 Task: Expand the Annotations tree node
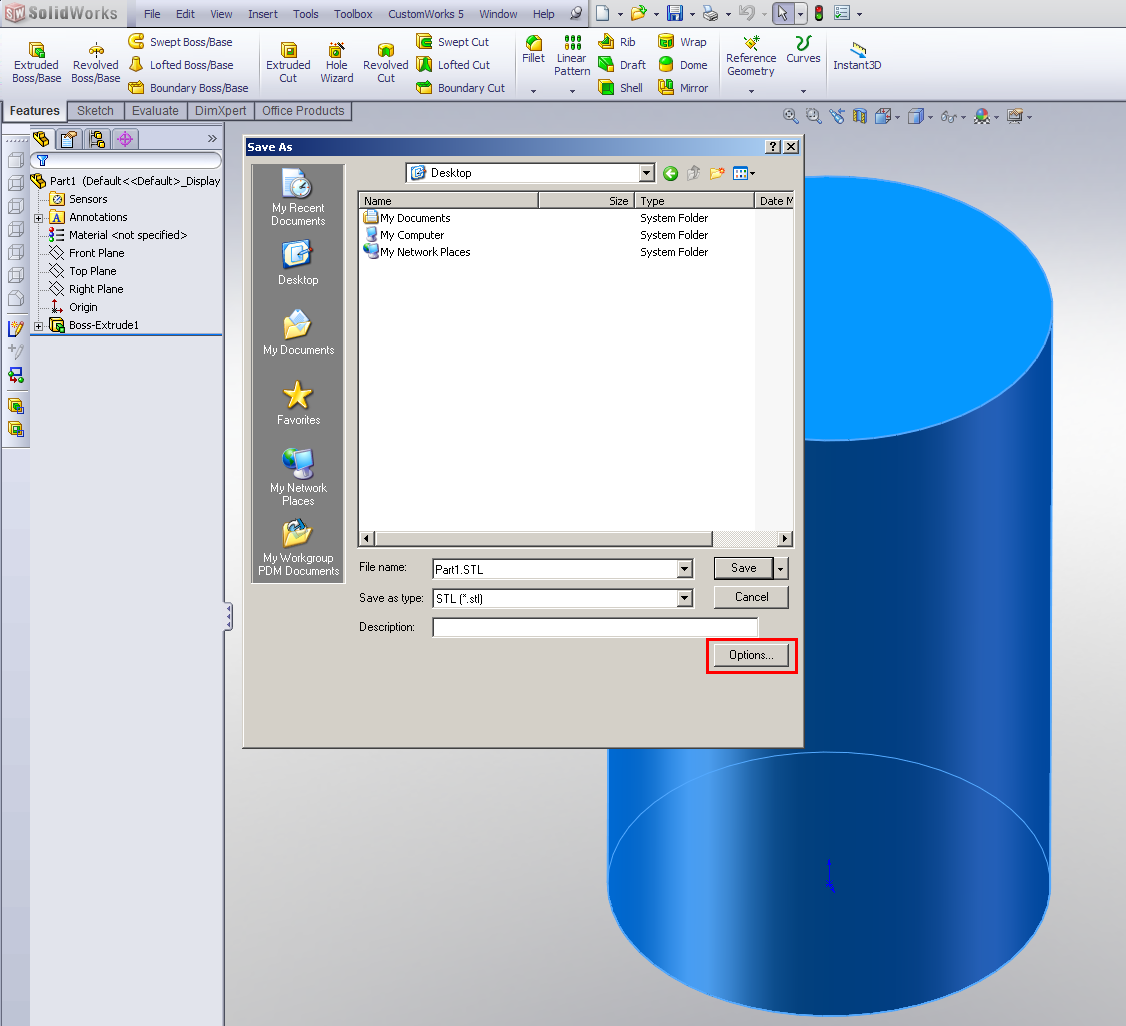click(39, 218)
